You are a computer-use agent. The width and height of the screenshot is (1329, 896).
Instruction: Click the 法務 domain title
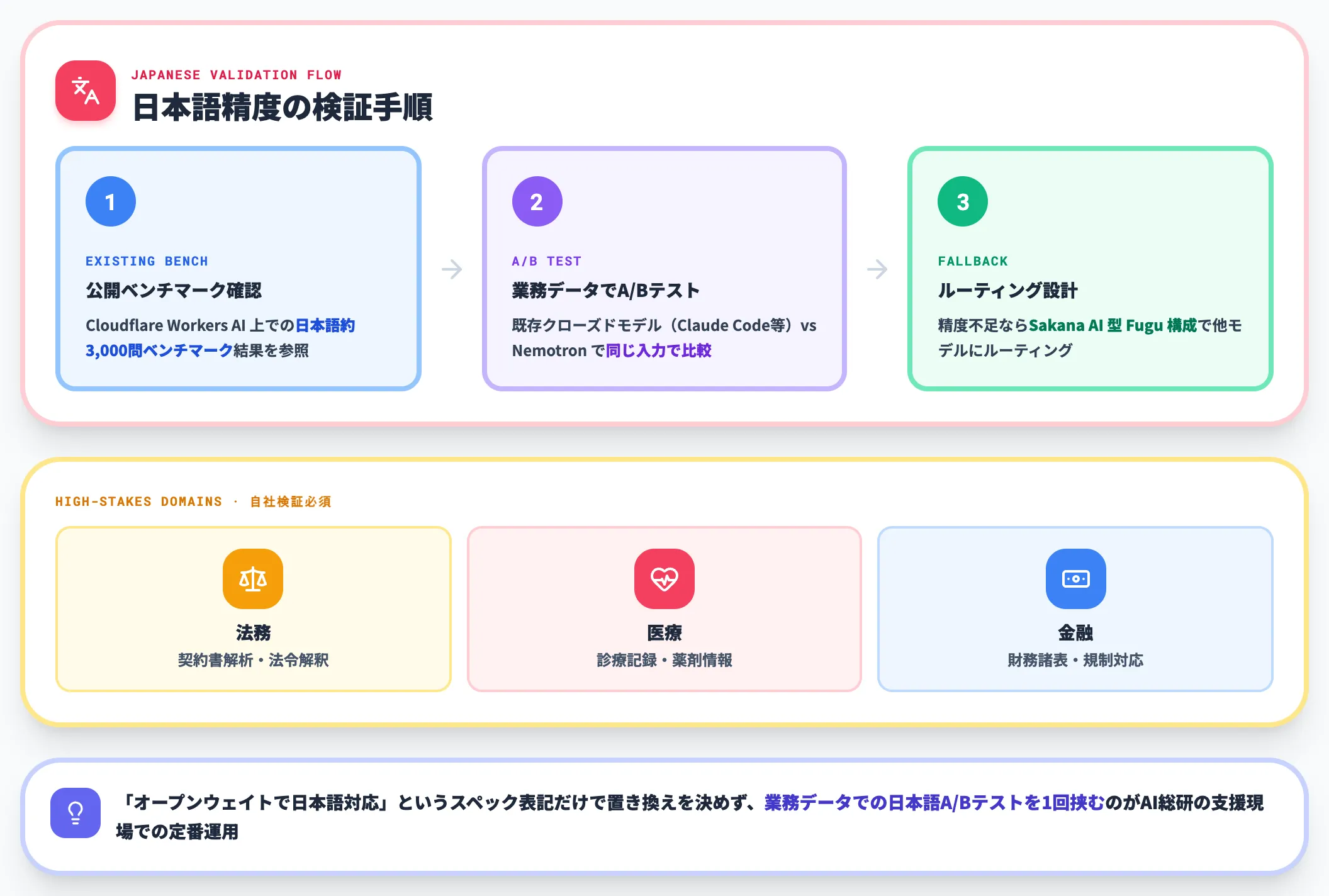(x=253, y=632)
